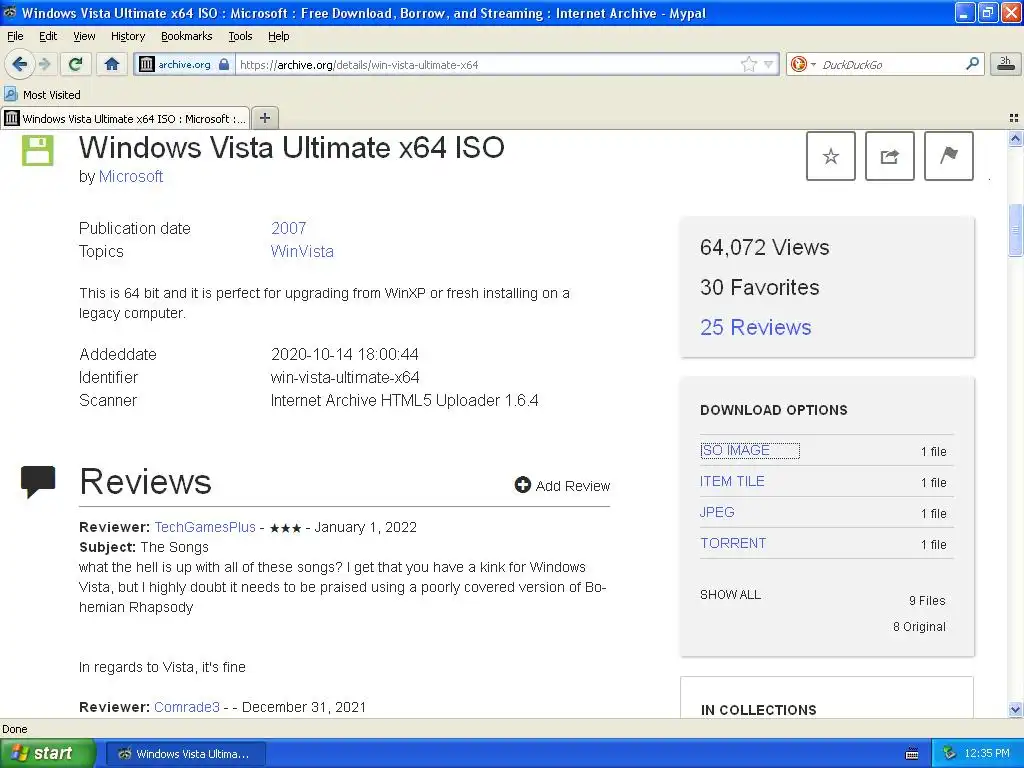Open the URL history dropdown arrow
Screen dimensions: 1024x768
click(769, 64)
